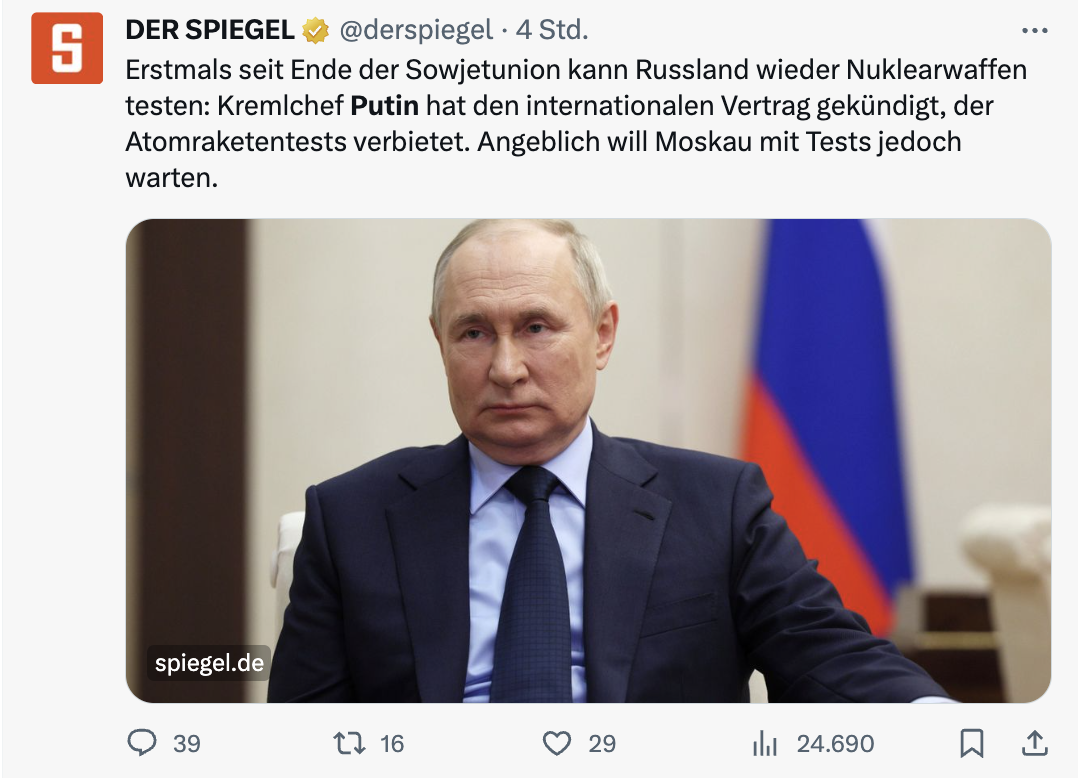
Task: Open DER SPIEGEL profile avatar logo
Action: point(67,48)
